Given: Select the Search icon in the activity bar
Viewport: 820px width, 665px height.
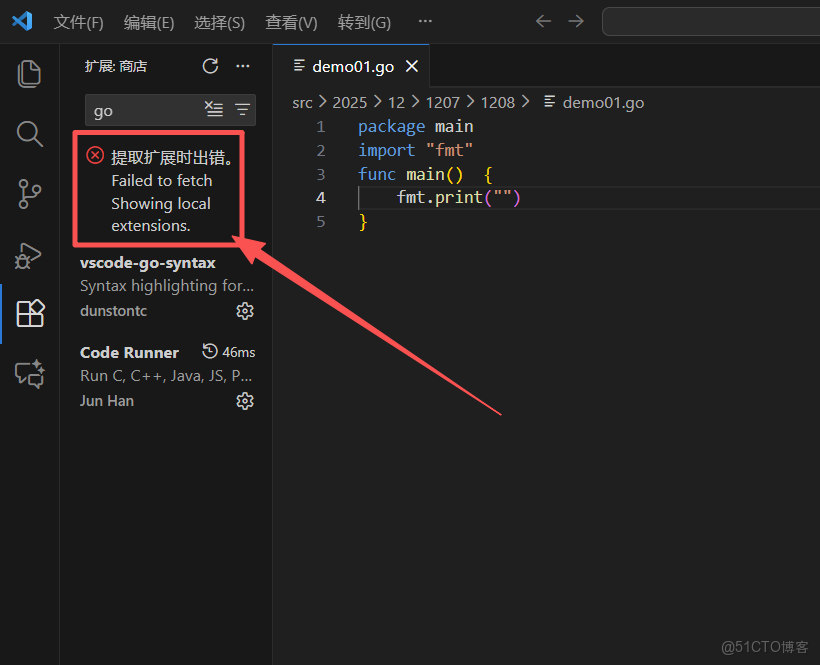Looking at the screenshot, I should coord(29,134).
